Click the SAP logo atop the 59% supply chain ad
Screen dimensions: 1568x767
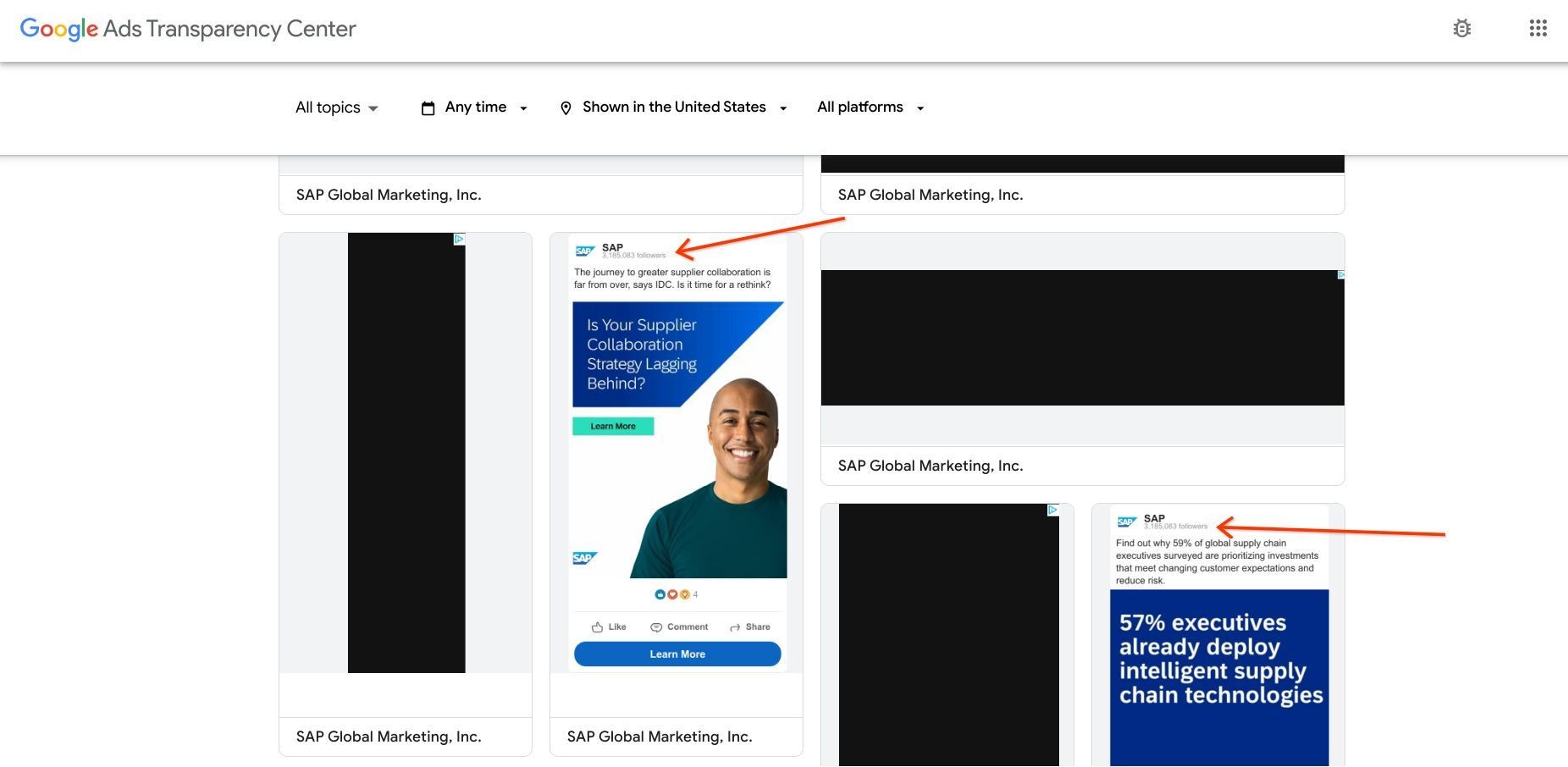(1127, 521)
